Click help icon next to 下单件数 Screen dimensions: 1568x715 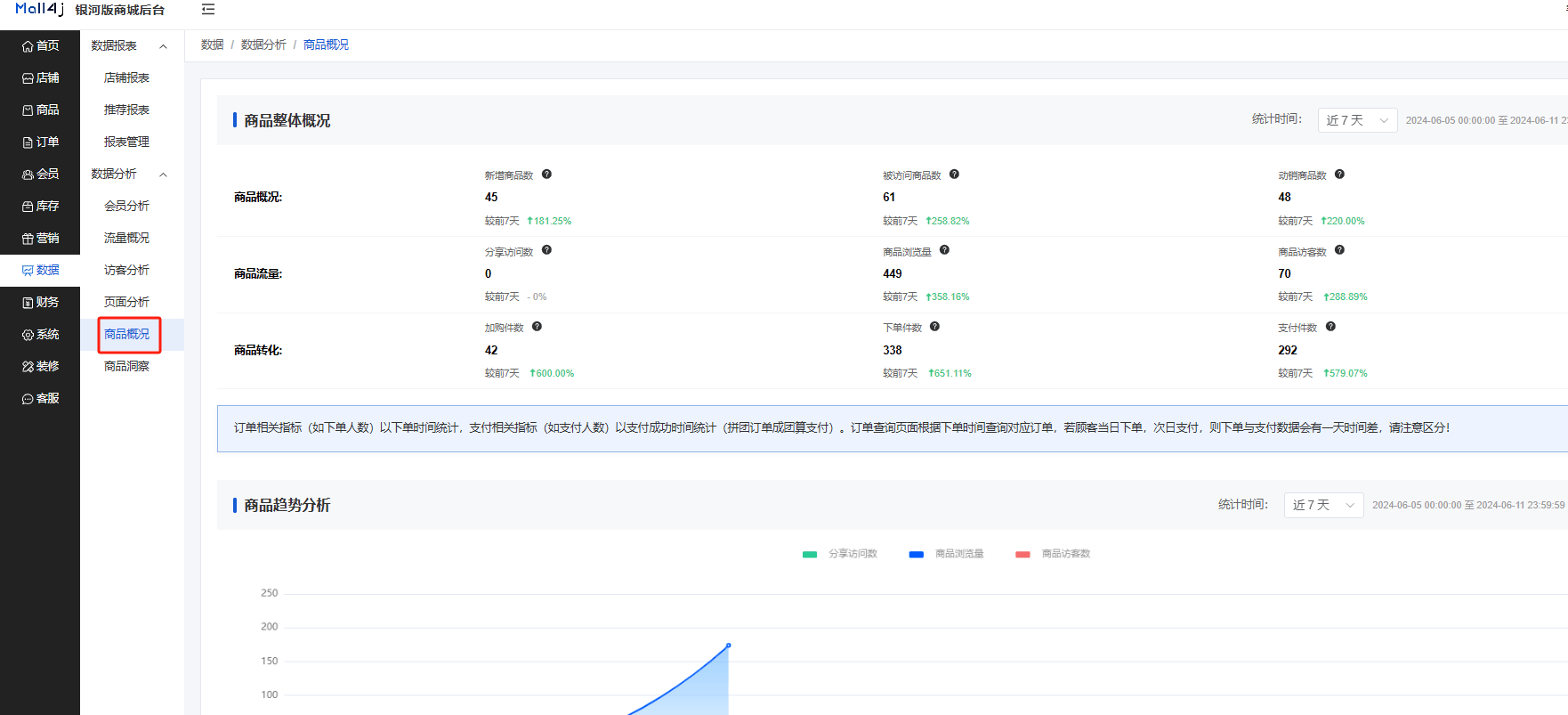click(x=934, y=327)
